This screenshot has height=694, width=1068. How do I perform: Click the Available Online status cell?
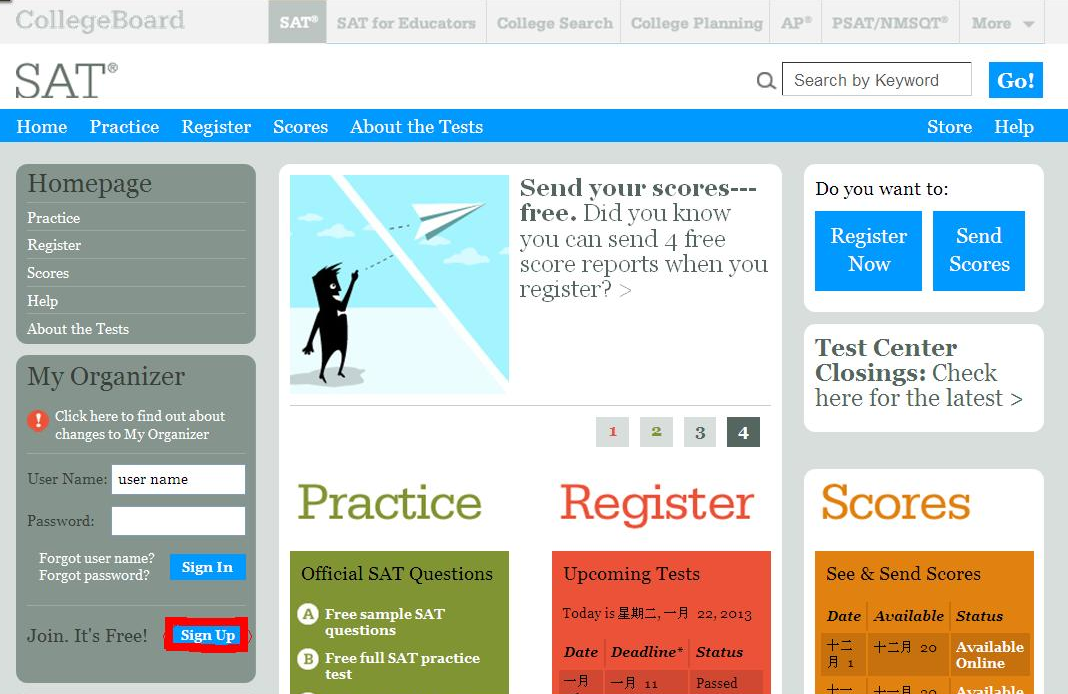pos(990,654)
